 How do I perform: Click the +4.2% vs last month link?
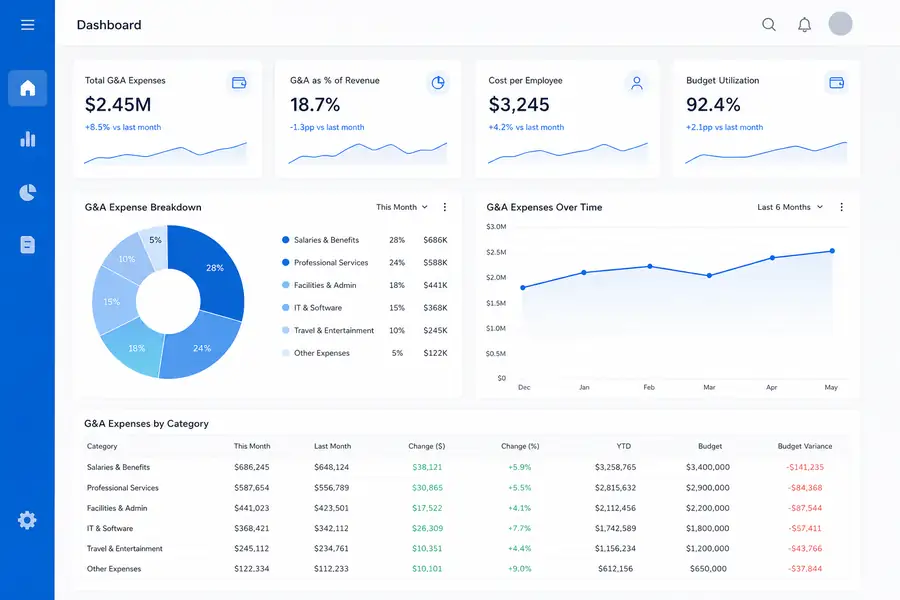click(x=526, y=127)
